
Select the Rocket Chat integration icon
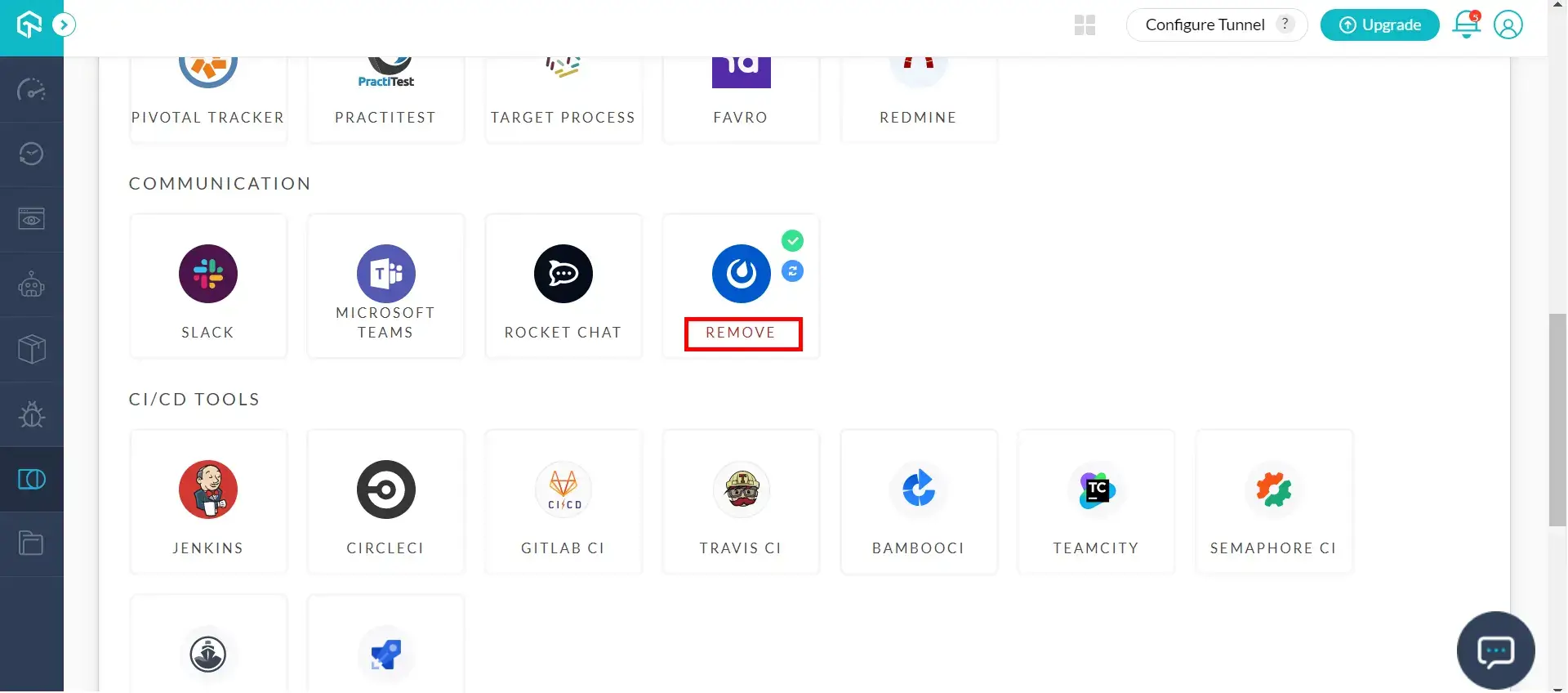pos(563,274)
